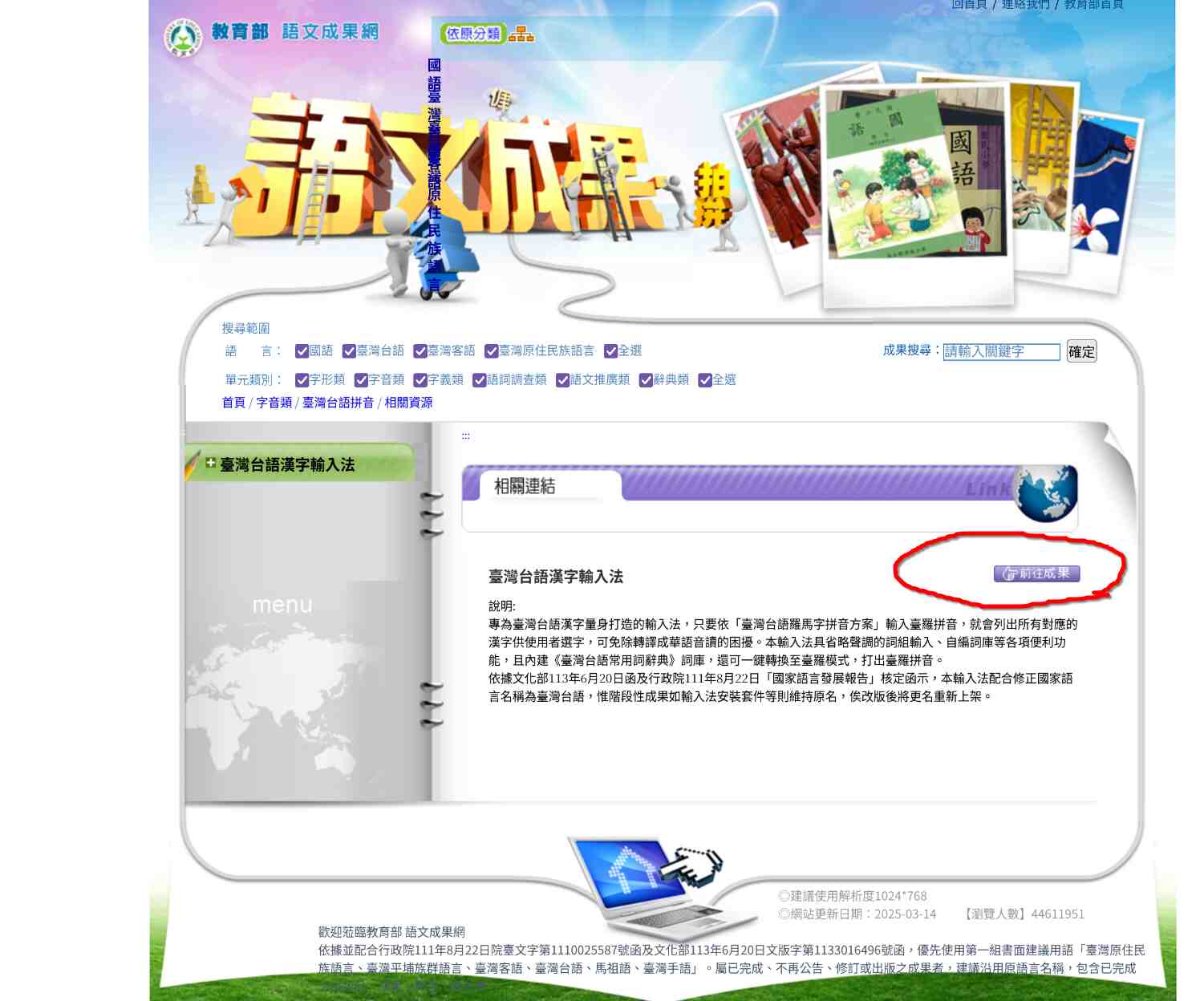Viewport: 1204px width, 1001px height.
Task: Click the 教育部首頁 top link
Action: (x=1094, y=5)
